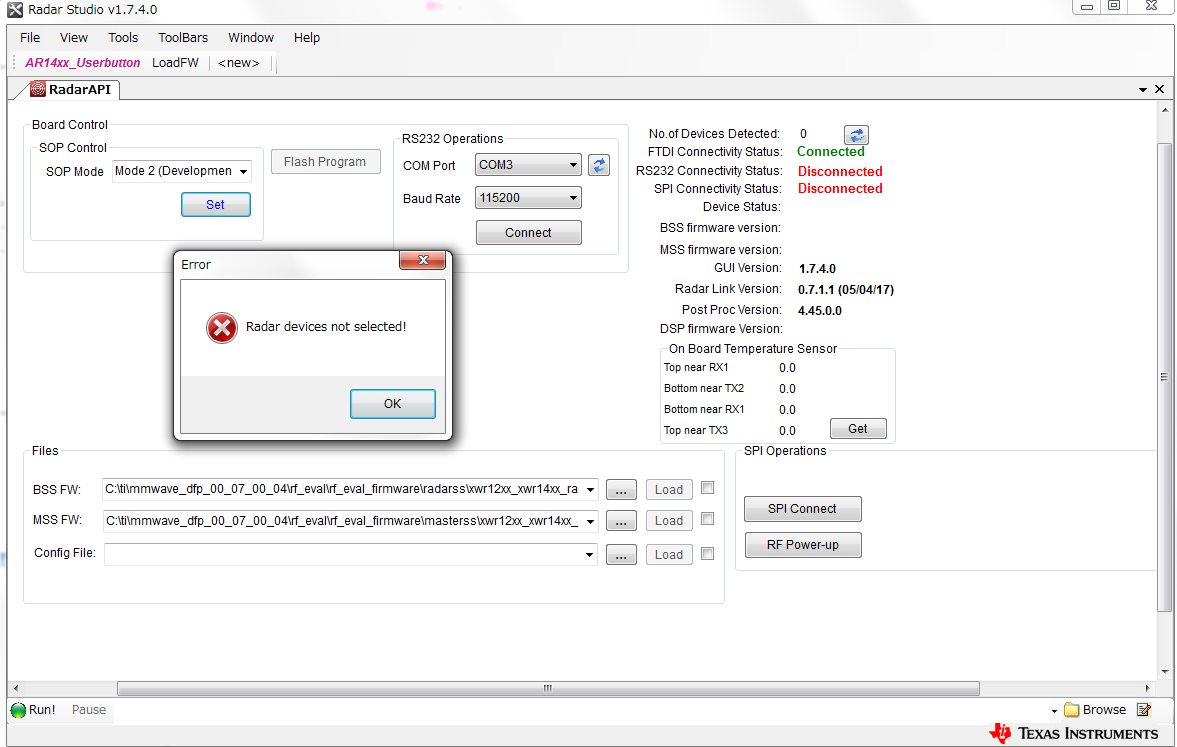The image size is (1177, 747).
Task: Open the File menu
Action: (30, 38)
